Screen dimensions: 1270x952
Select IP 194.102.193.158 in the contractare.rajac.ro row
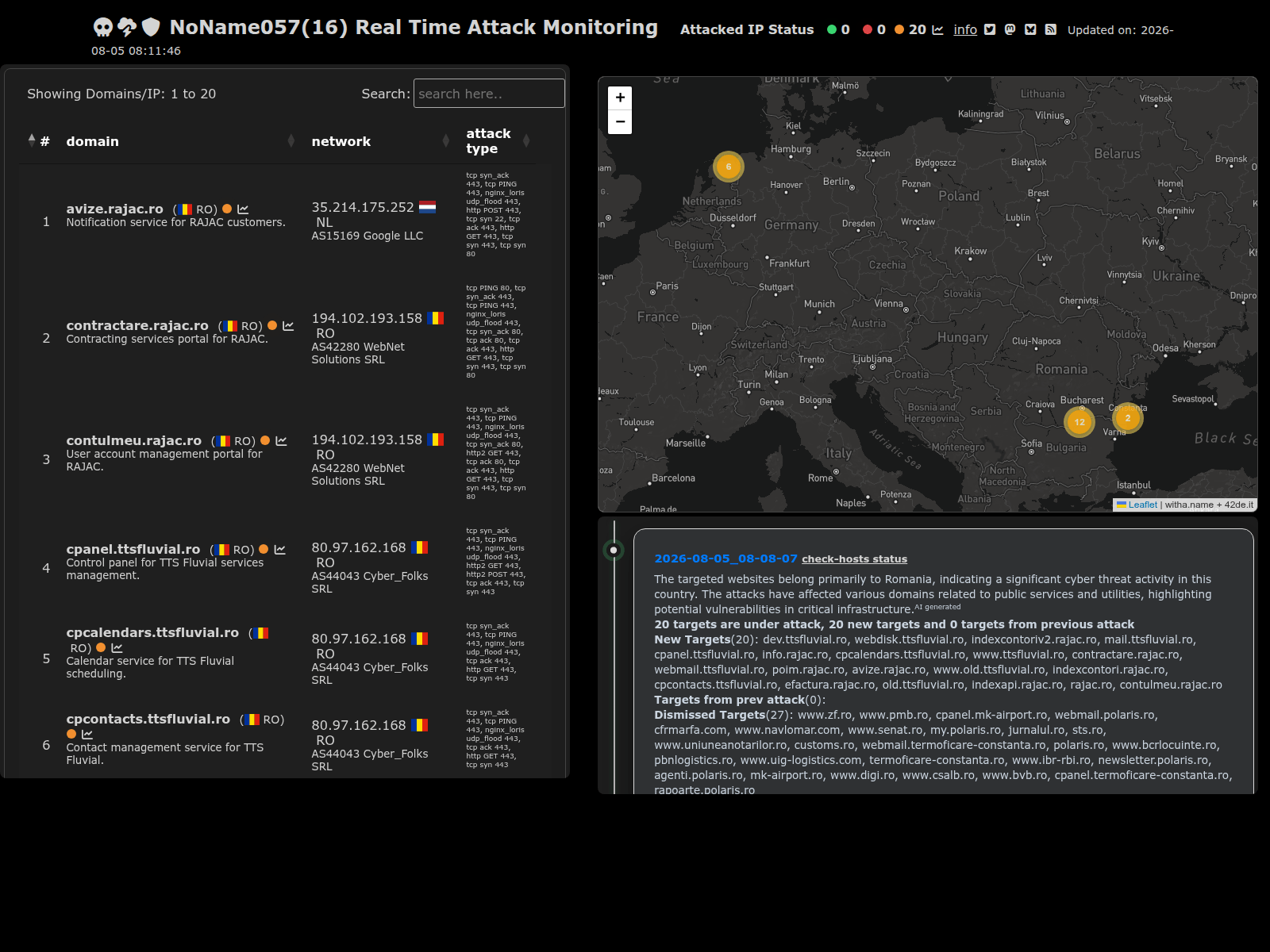tap(367, 318)
